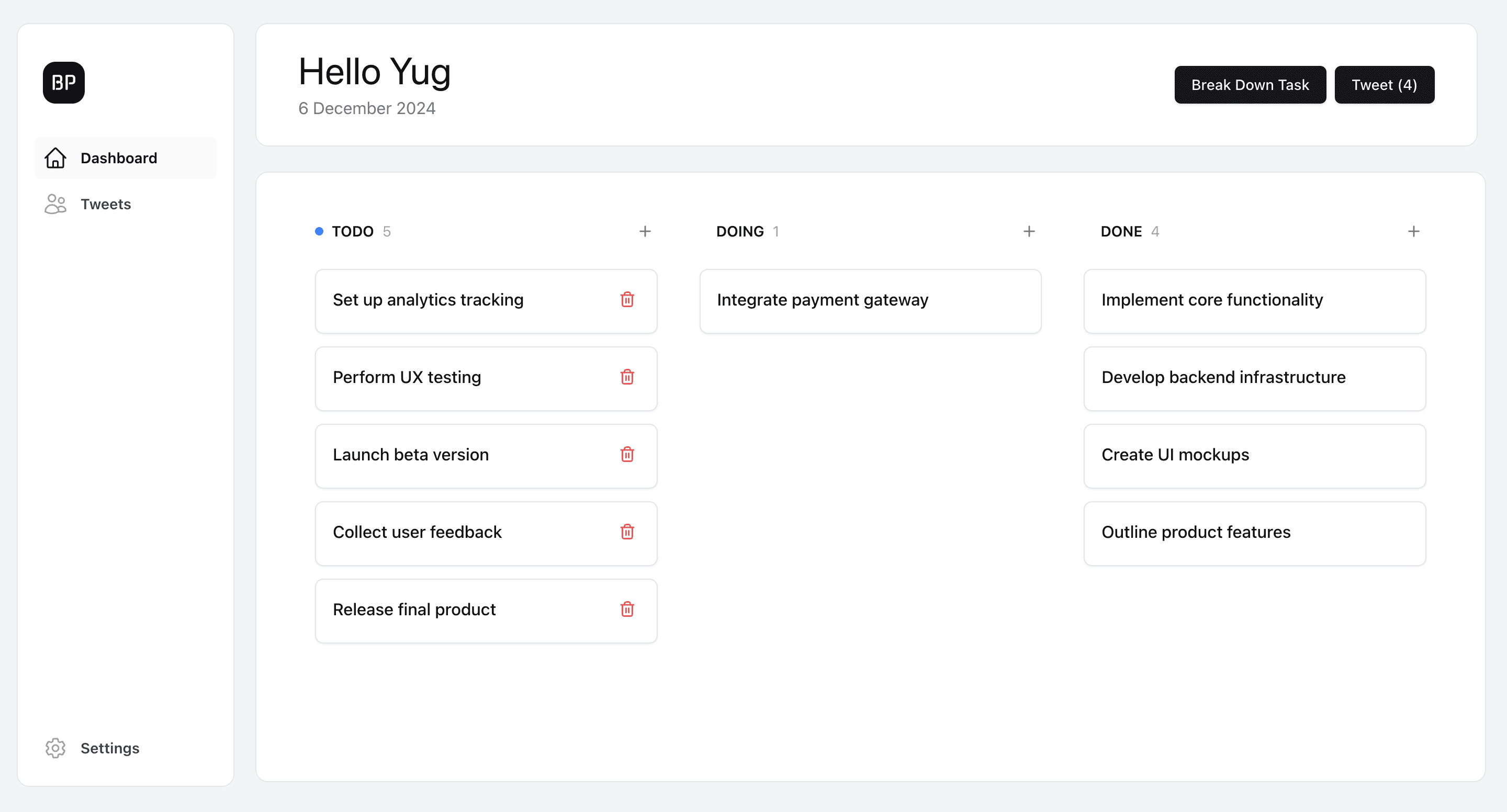Delete the Set up analytics tracking task
This screenshot has width=1507, height=812.
click(x=627, y=299)
